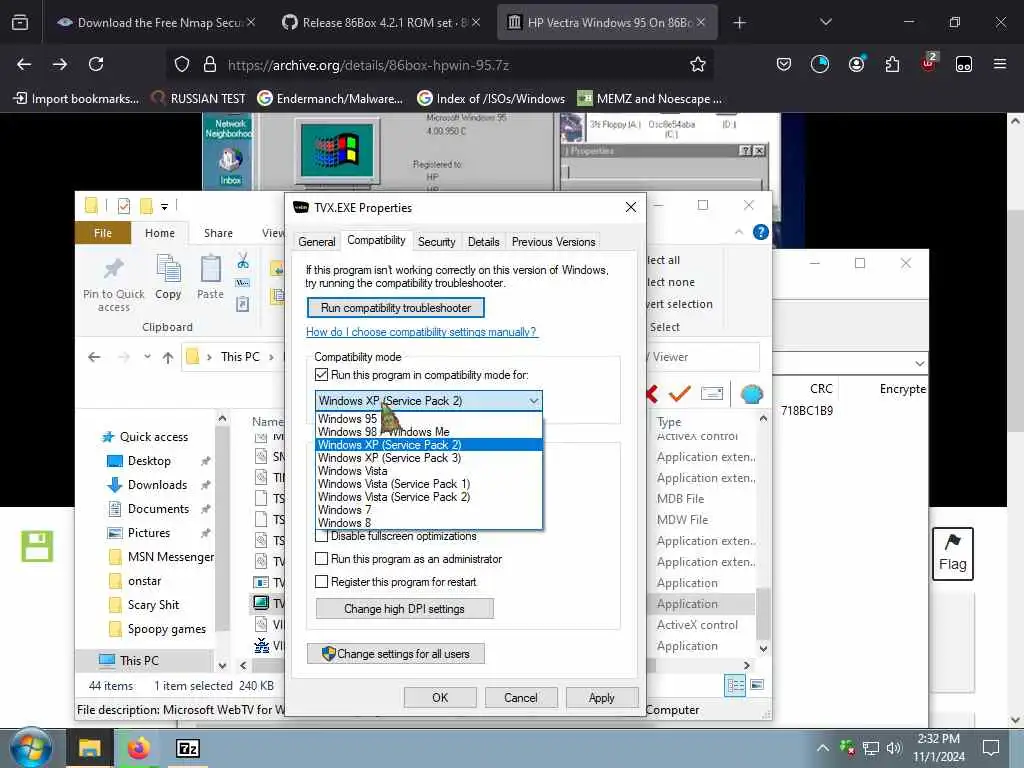Click the orange checkmark icon in 7-Zip toolbar
This screenshot has height=768, width=1024.
pyautogui.click(x=680, y=392)
